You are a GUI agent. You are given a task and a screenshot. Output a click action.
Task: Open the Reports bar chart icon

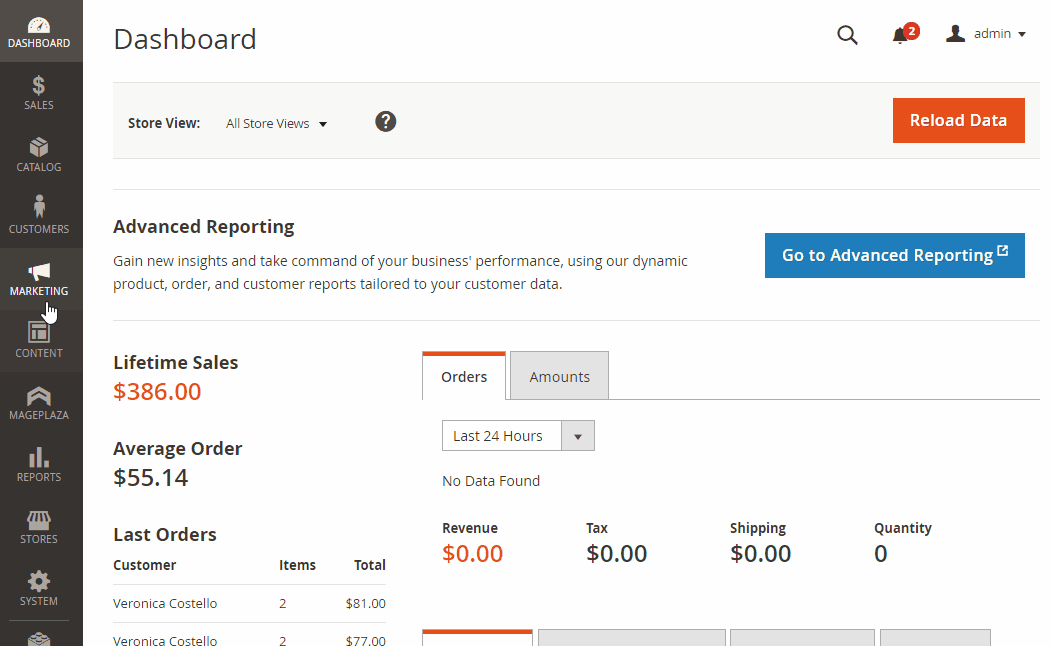coord(39,458)
